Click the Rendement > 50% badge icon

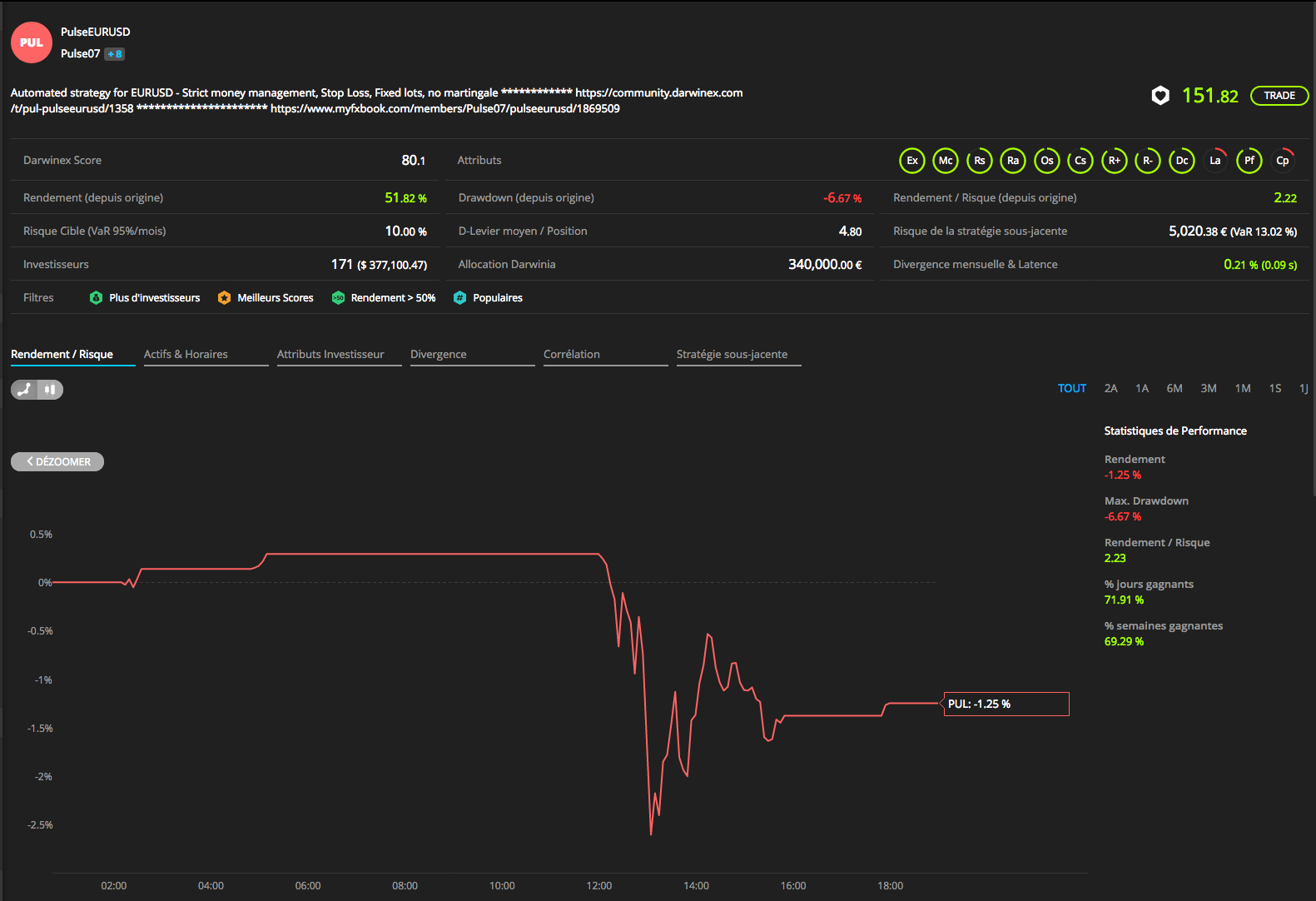click(338, 297)
